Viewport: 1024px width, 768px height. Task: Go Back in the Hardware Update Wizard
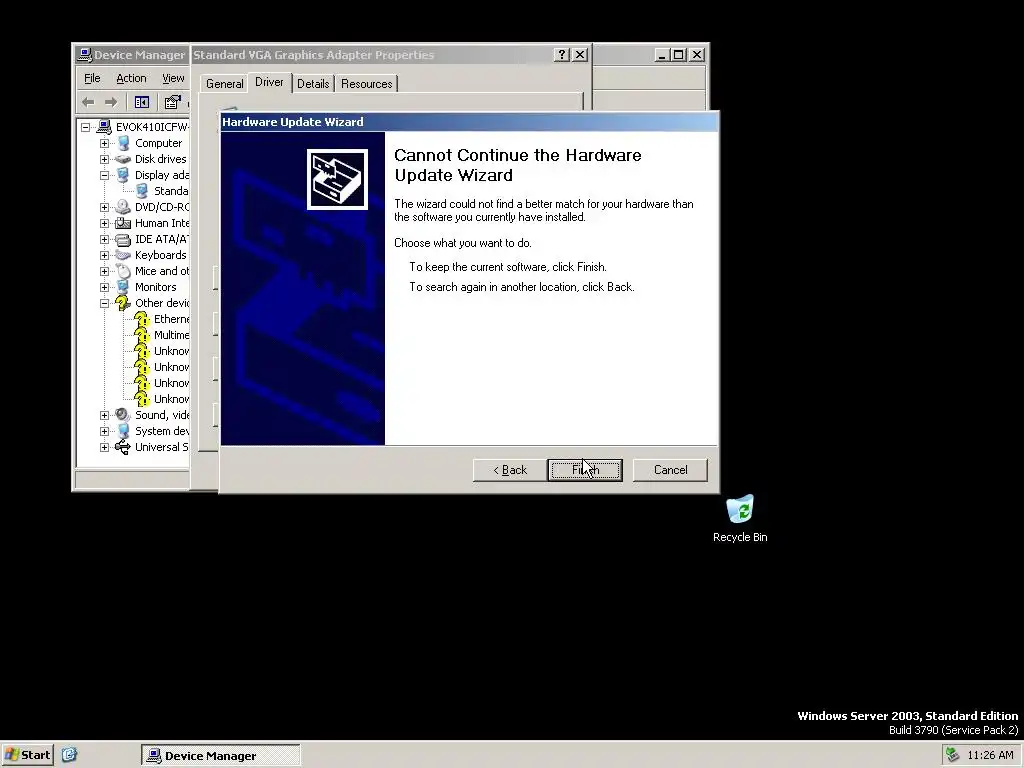[x=510, y=470]
